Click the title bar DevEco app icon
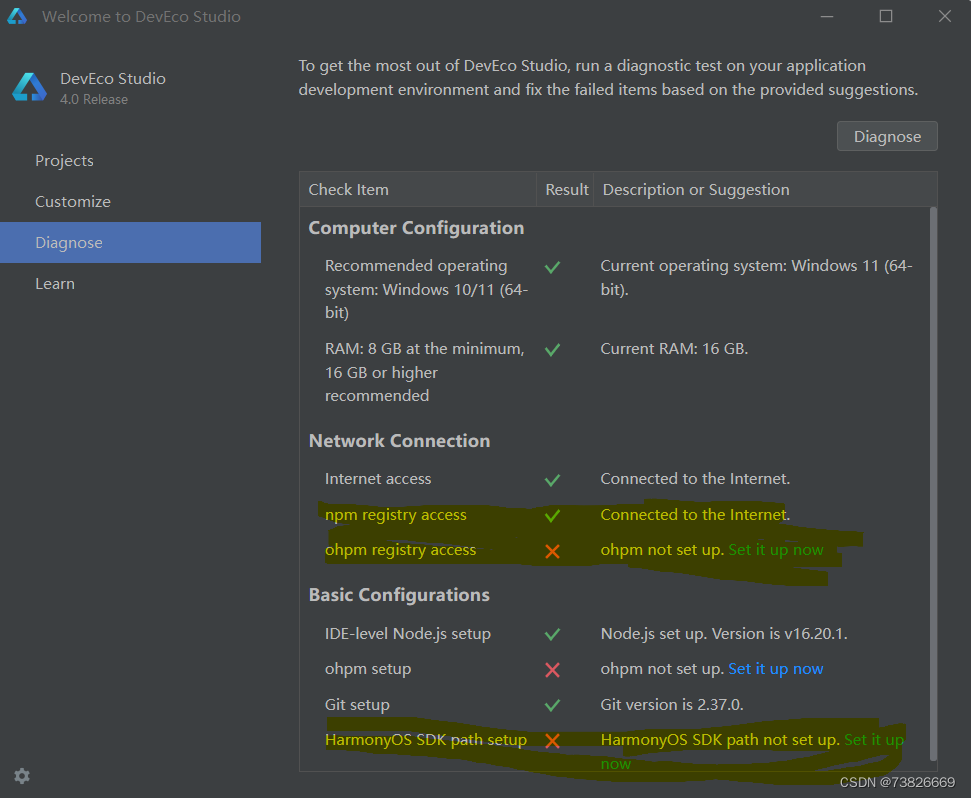 pyautogui.click(x=17, y=16)
